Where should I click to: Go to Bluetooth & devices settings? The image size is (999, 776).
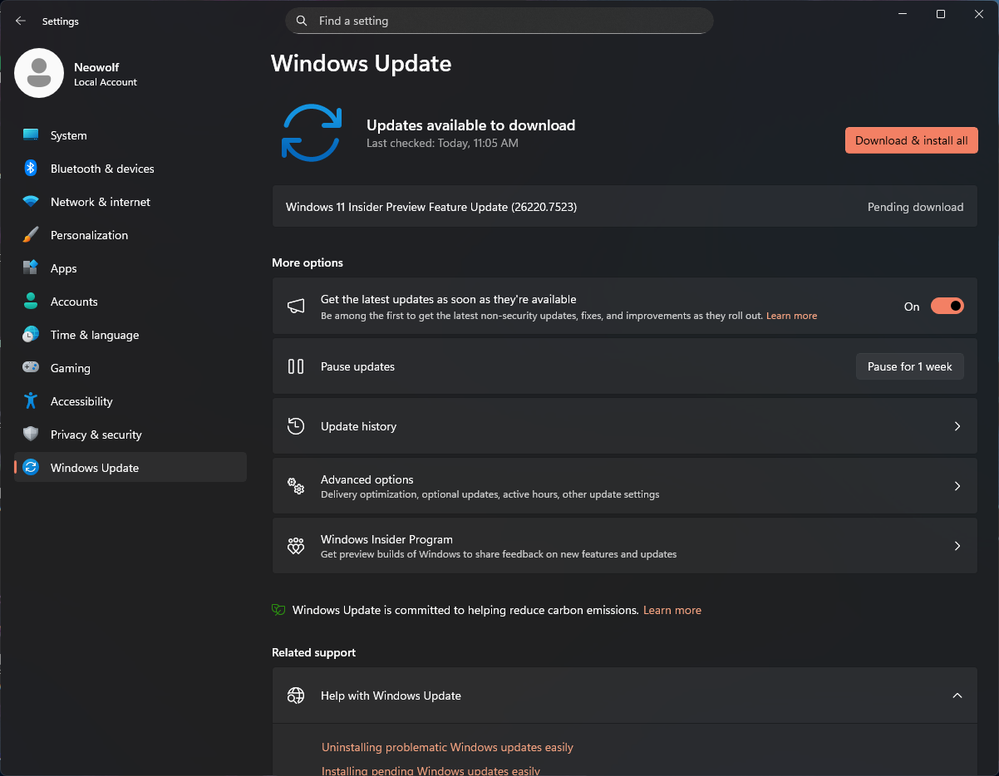click(131, 168)
